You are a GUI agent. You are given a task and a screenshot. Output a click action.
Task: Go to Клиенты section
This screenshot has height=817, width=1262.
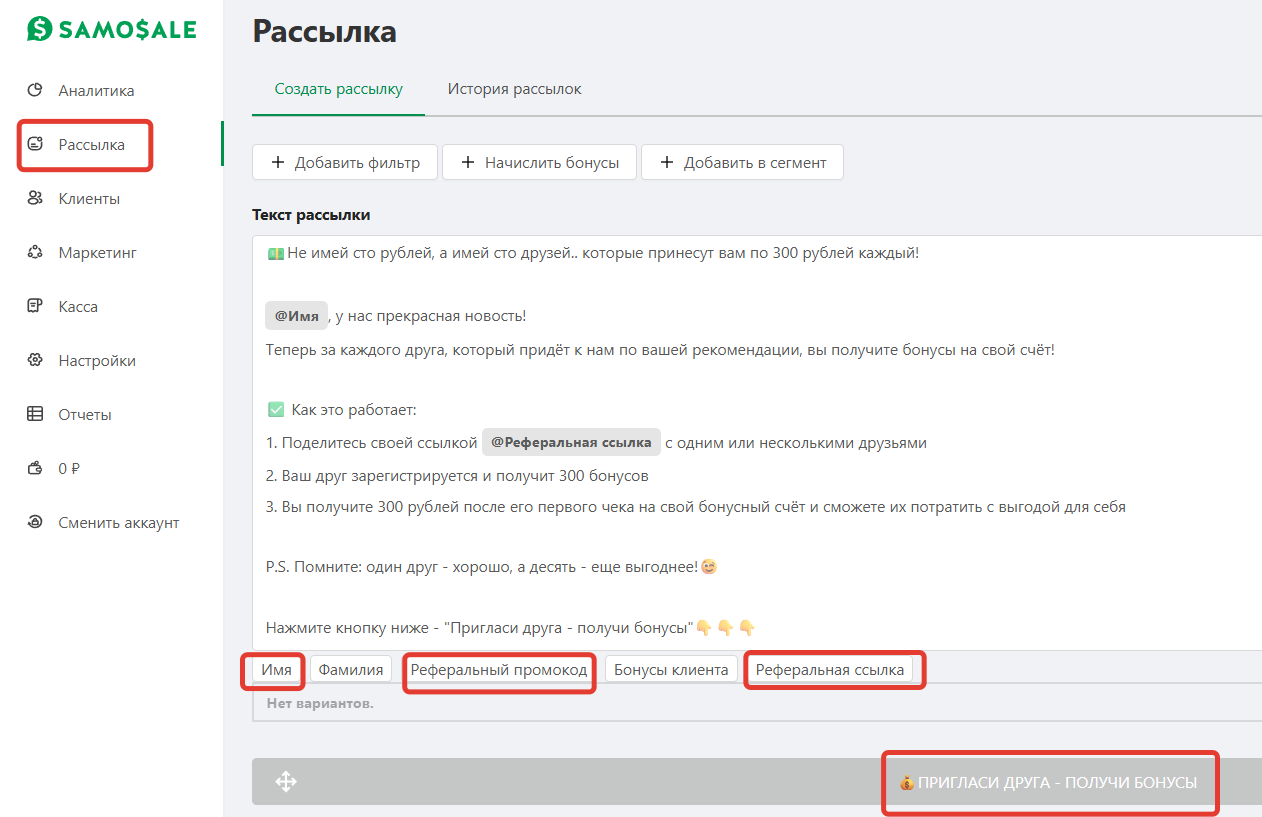point(89,198)
